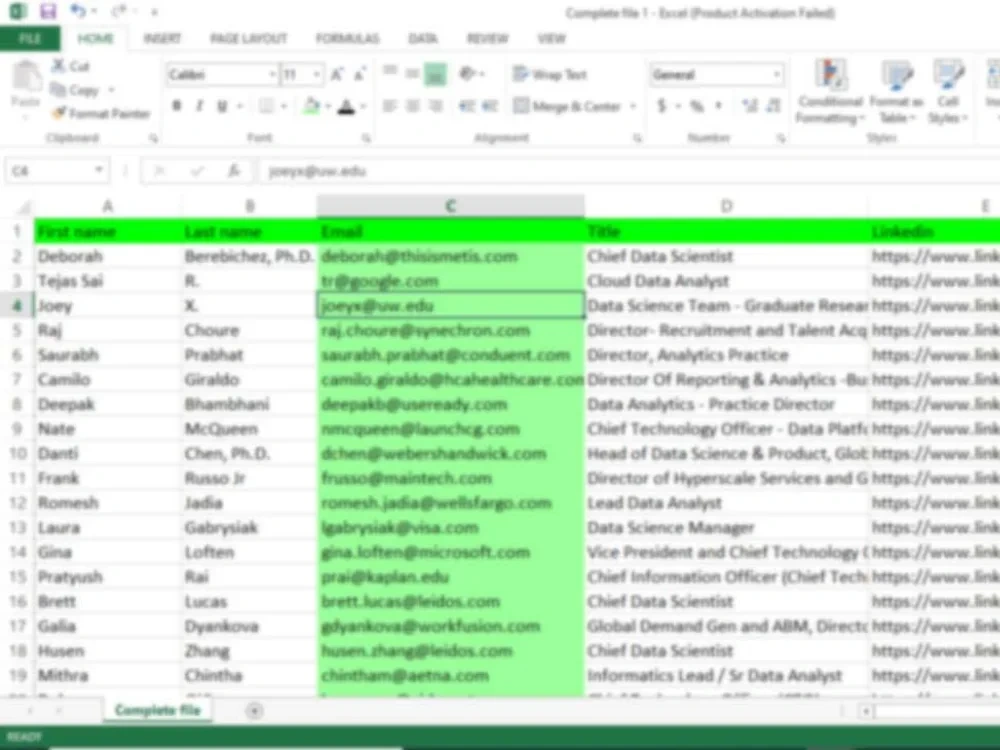
Task: Toggle Center alignment
Action: pyautogui.click(x=413, y=106)
